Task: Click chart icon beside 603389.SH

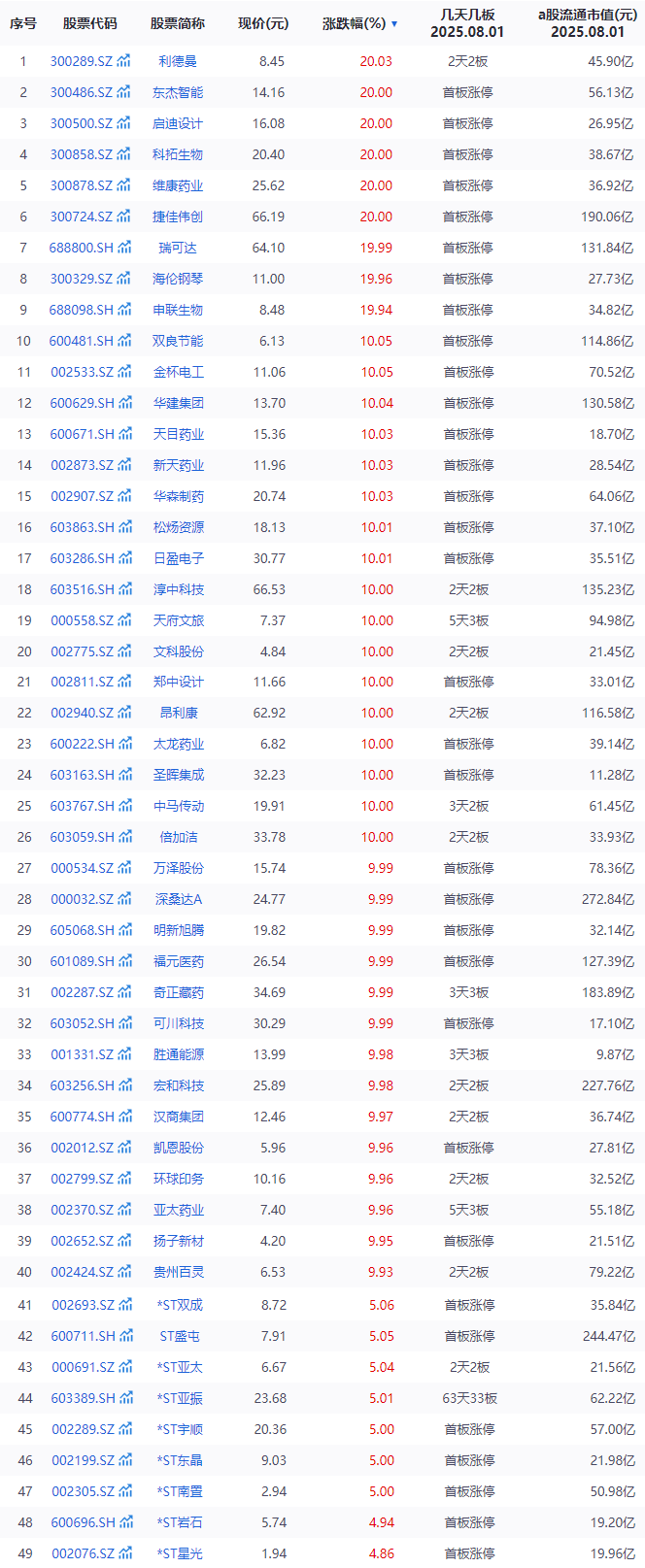Action: (x=125, y=1398)
